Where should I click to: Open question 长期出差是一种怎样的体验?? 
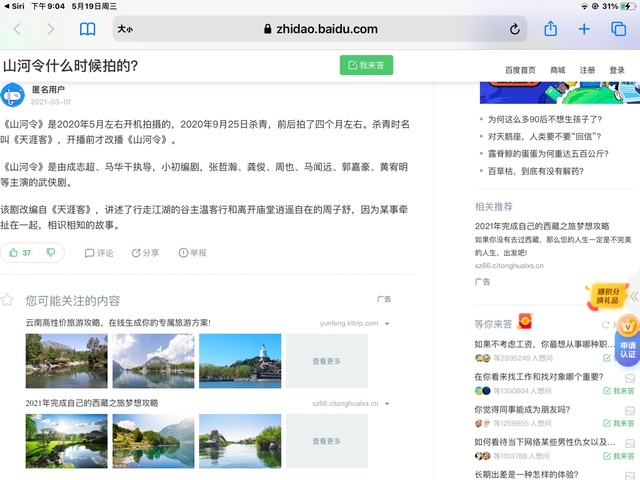(x=526, y=474)
